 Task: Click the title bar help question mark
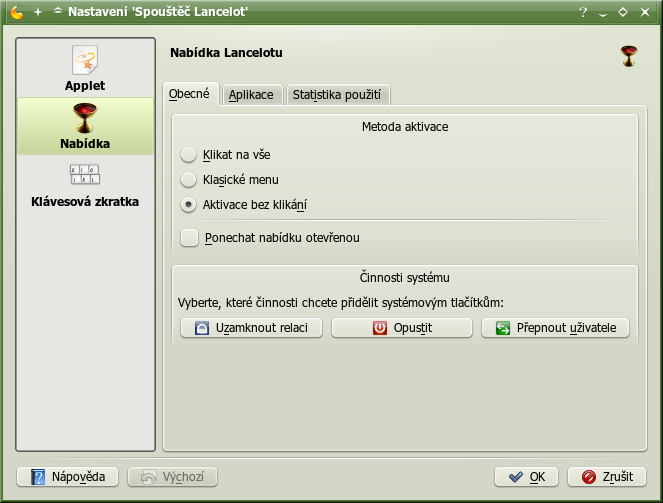tap(583, 12)
